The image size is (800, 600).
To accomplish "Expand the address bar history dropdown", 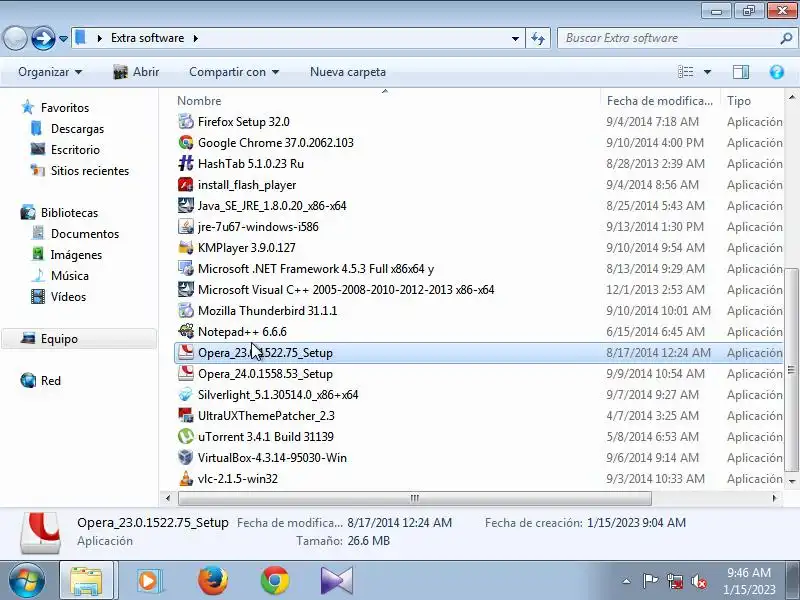I will point(515,38).
